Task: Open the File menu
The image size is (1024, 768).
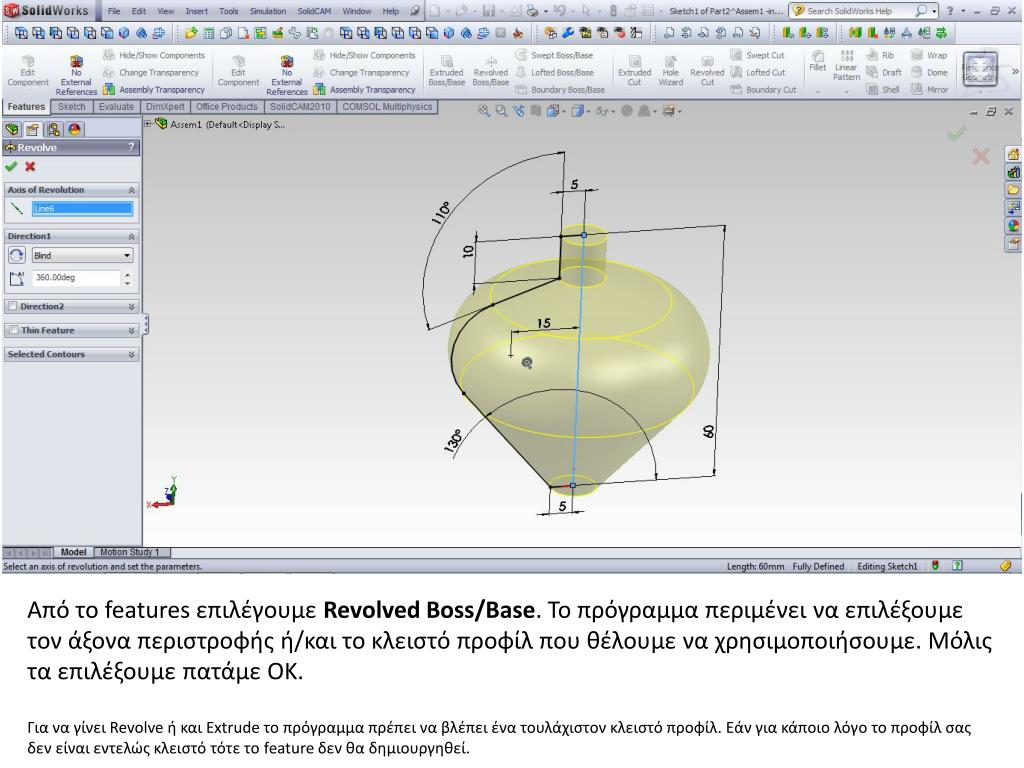Action: pos(114,11)
